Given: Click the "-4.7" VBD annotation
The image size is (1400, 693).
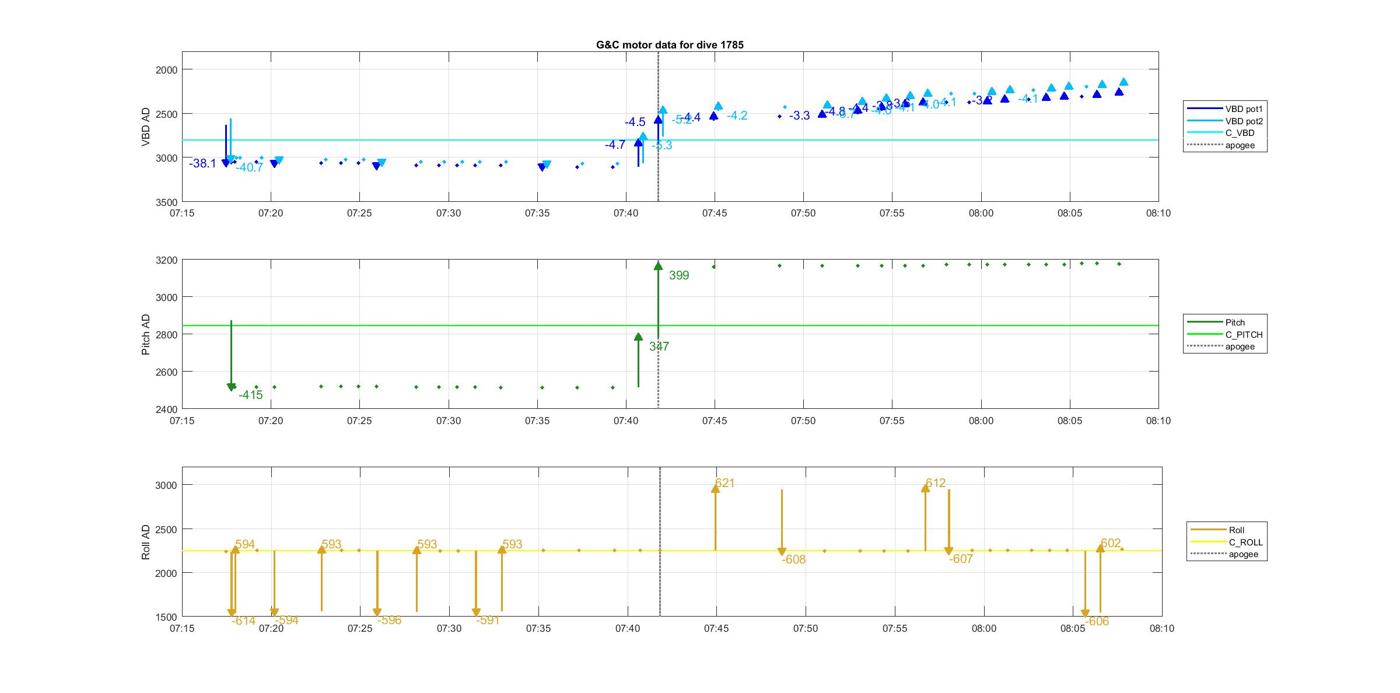Looking at the screenshot, I should click(x=615, y=145).
